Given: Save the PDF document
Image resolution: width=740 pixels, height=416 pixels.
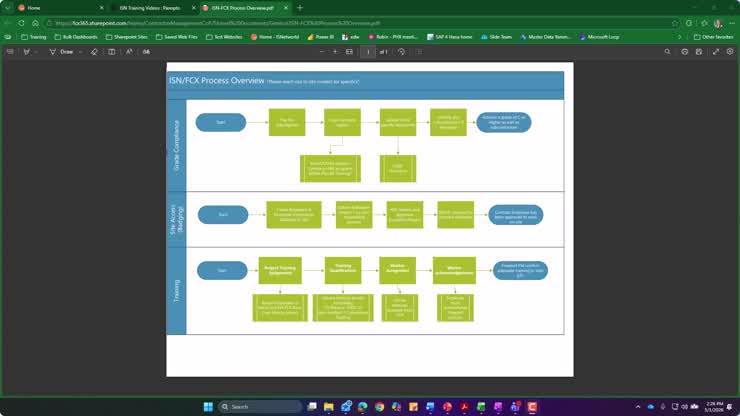Looking at the screenshot, I should click(x=699, y=52).
